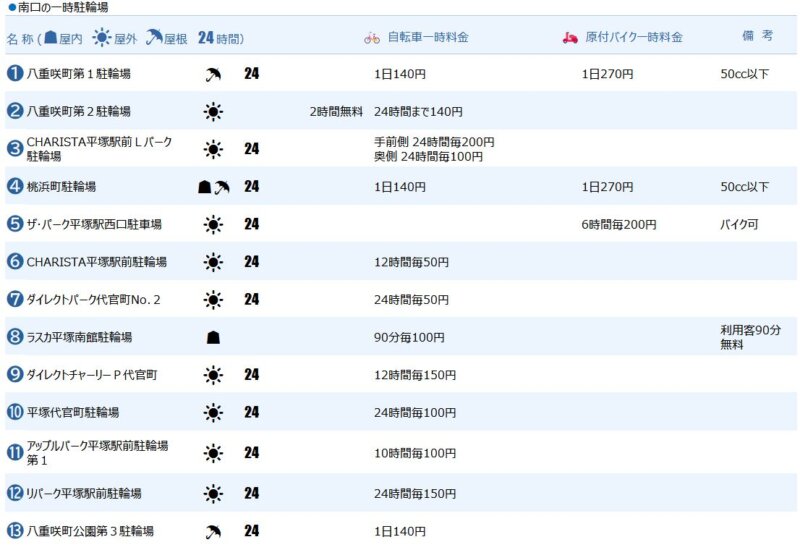Screen dimensions: 800x550
Task: Click the 2時間無料 text
Action: pyautogui.click(x=336, y=112)
